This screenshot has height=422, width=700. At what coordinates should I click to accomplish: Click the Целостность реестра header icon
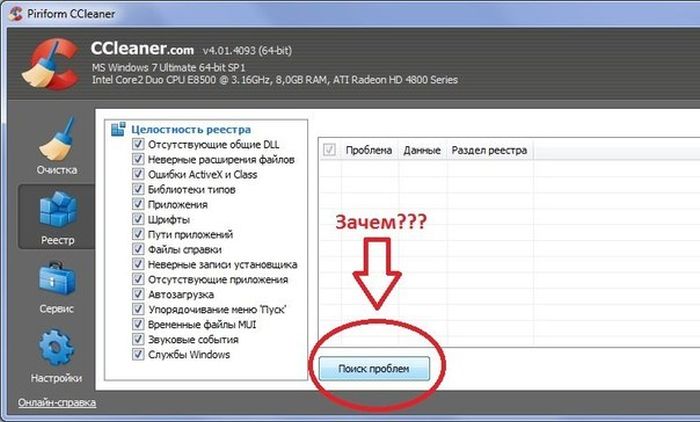118,129
